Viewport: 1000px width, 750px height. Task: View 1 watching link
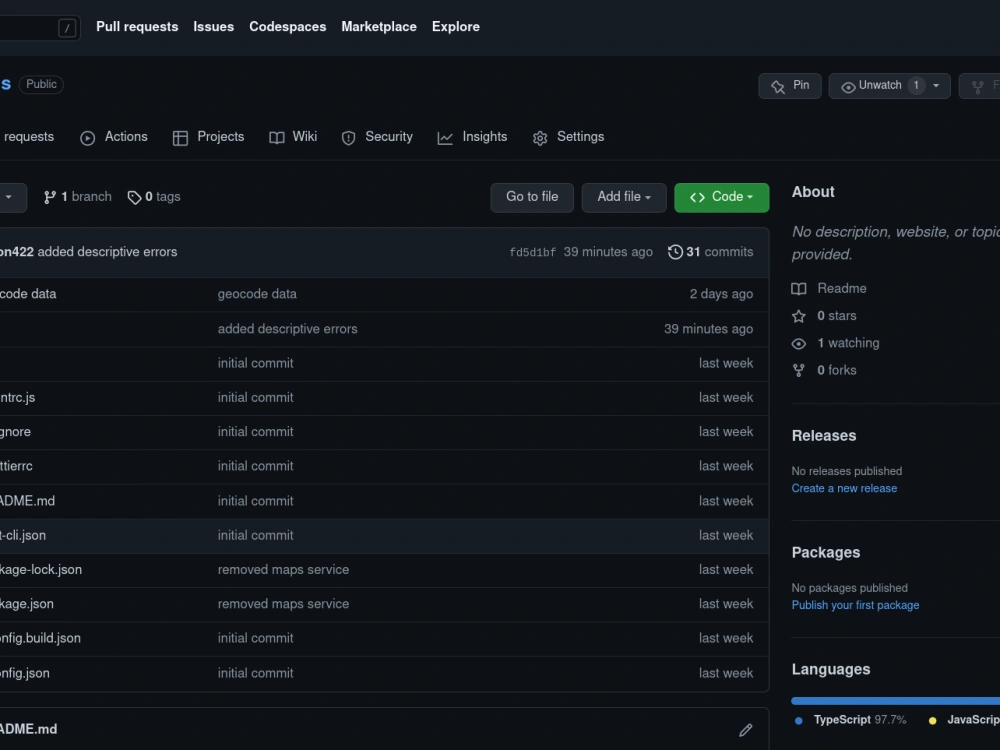848,343
